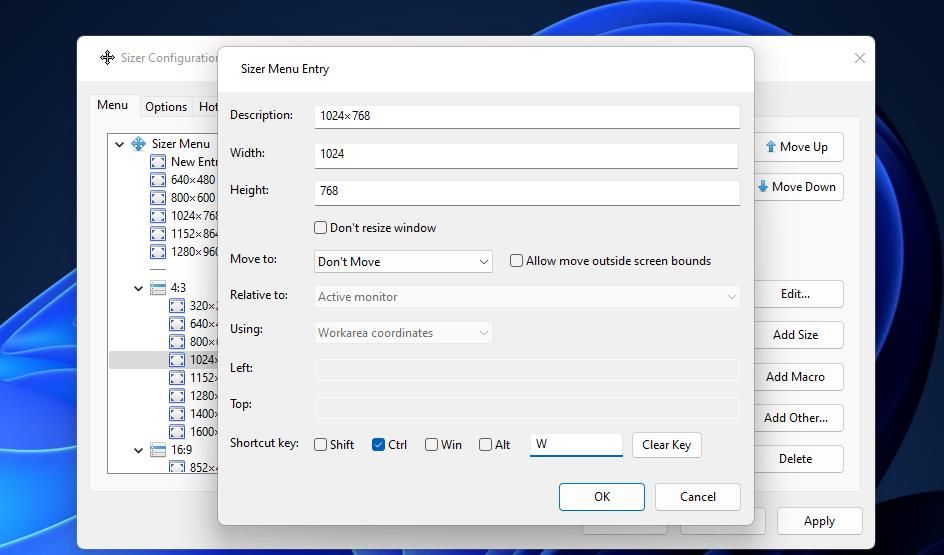Confirm the entry with OK
Screen dimensions: 944x555
[601, 497]
